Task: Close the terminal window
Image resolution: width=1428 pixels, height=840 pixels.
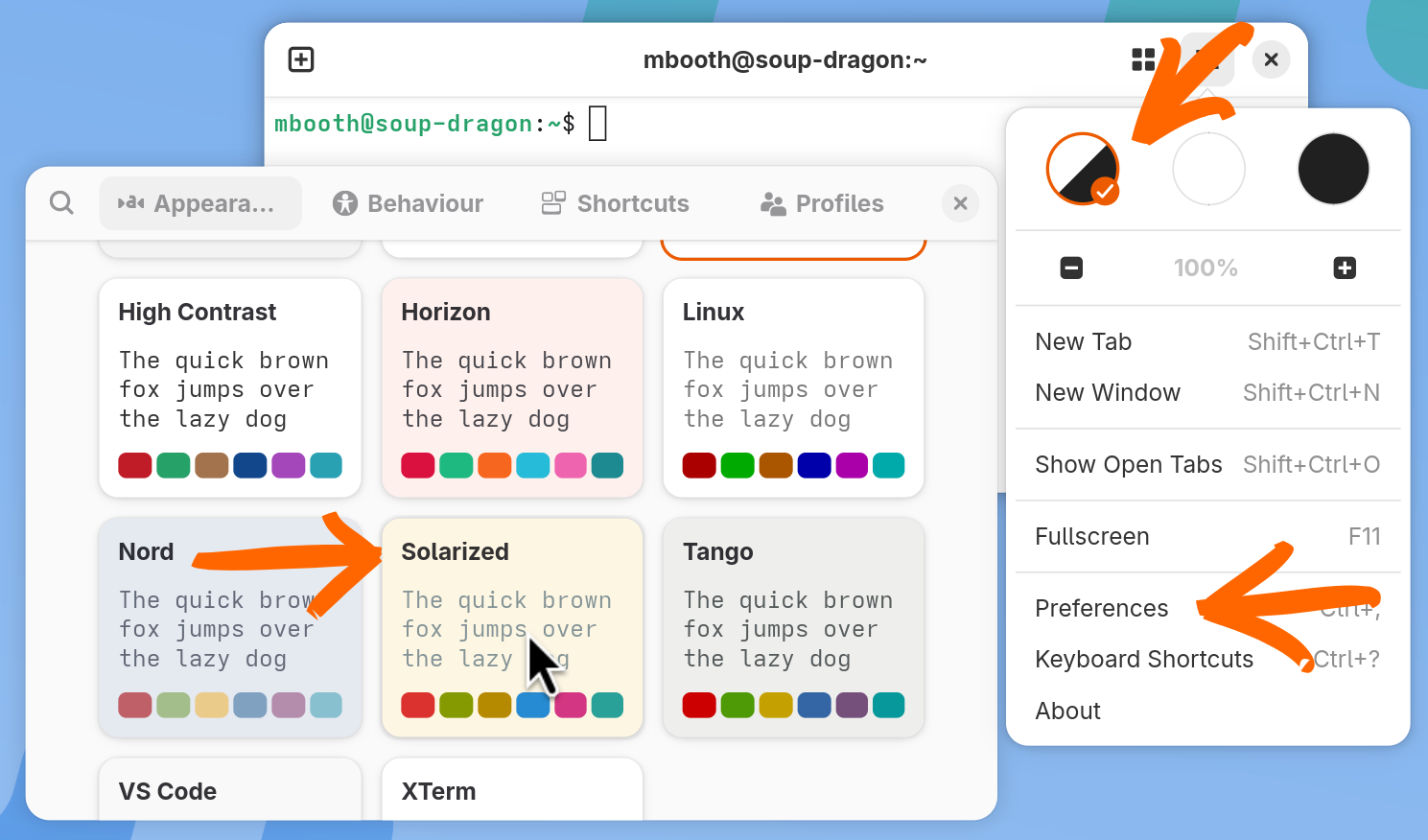Action: pyautogui.click(x=1271, y=59)
